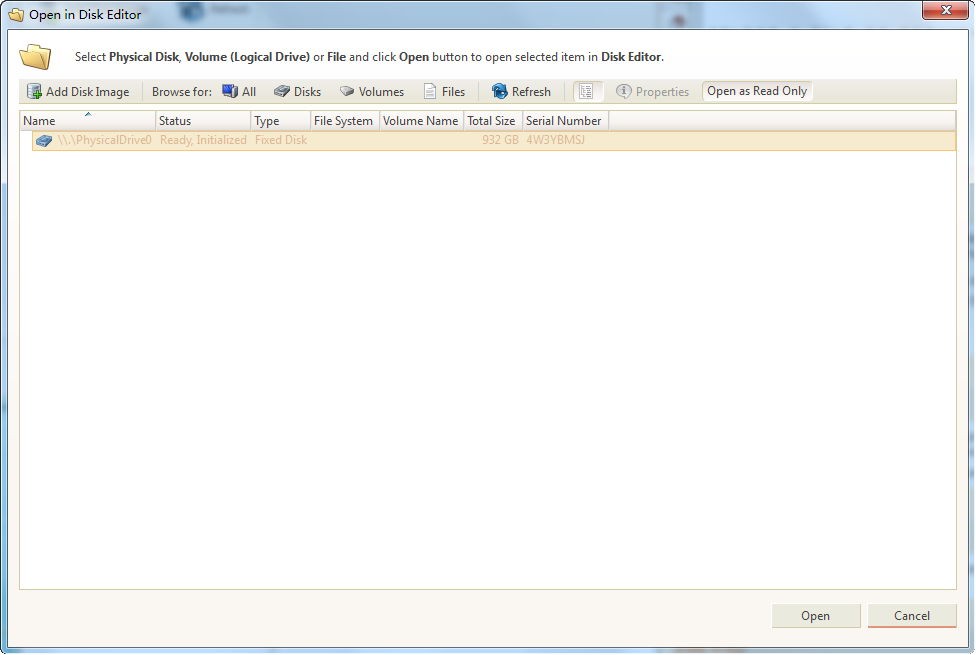
Task: Show only Volumes in the list
Action: pyautogui.click(x=371, y=91)
